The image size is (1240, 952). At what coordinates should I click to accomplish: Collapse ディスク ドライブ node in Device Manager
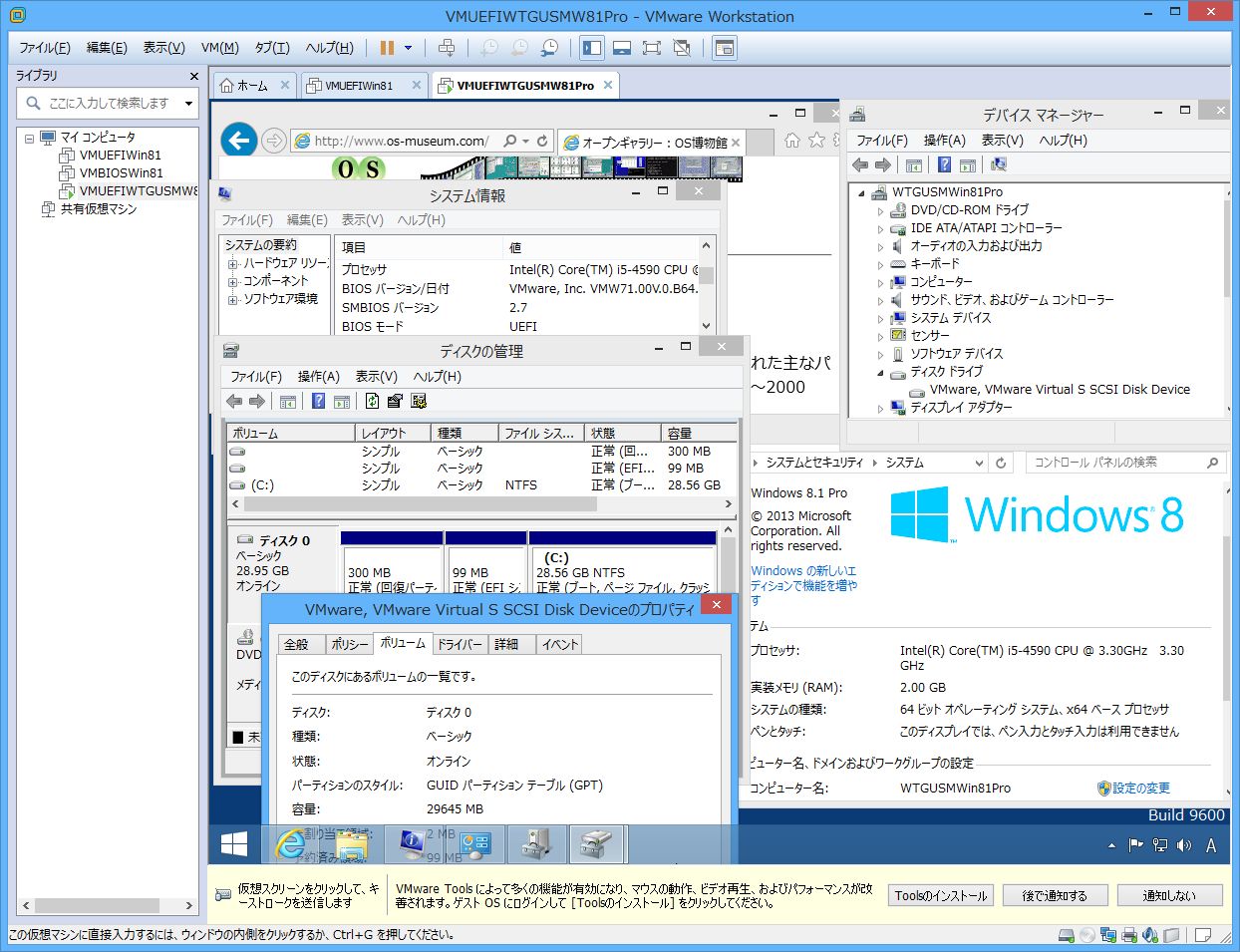point(880,372)
